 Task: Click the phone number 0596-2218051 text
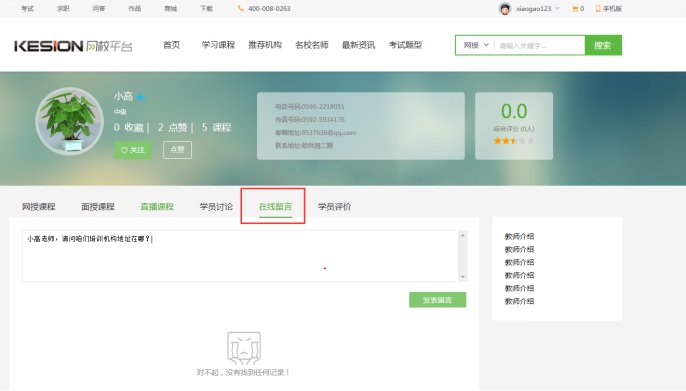click(x=323, y=106)
